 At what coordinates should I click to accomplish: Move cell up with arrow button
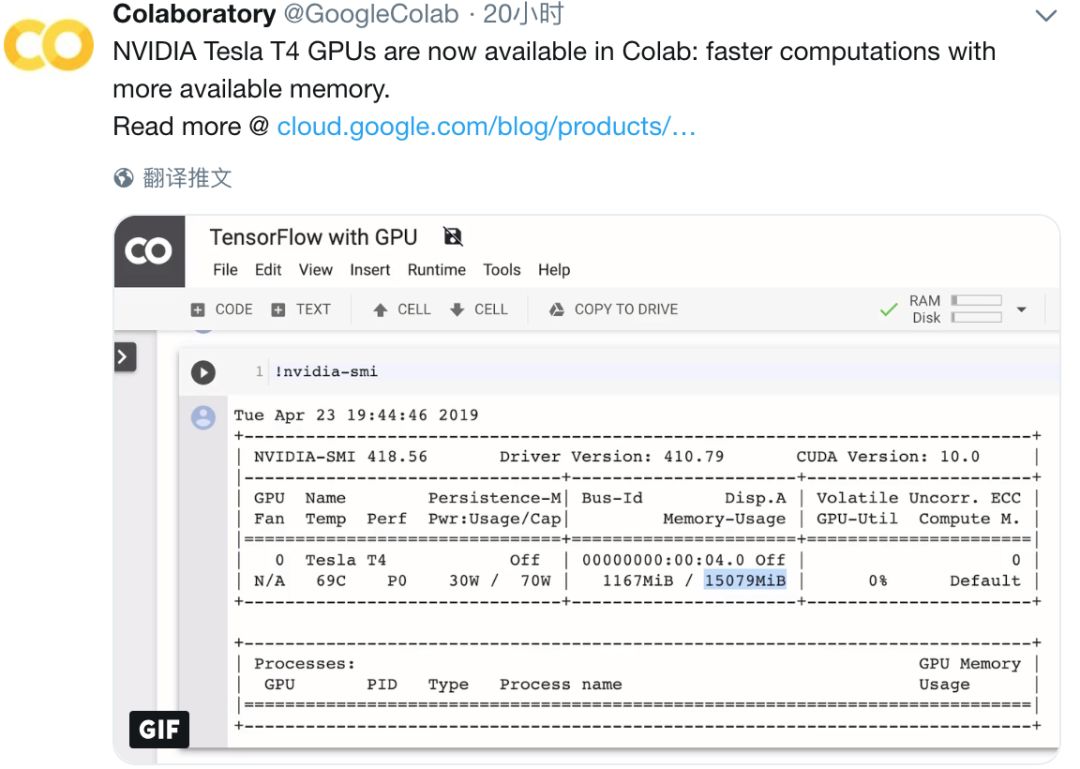(401, 310)
